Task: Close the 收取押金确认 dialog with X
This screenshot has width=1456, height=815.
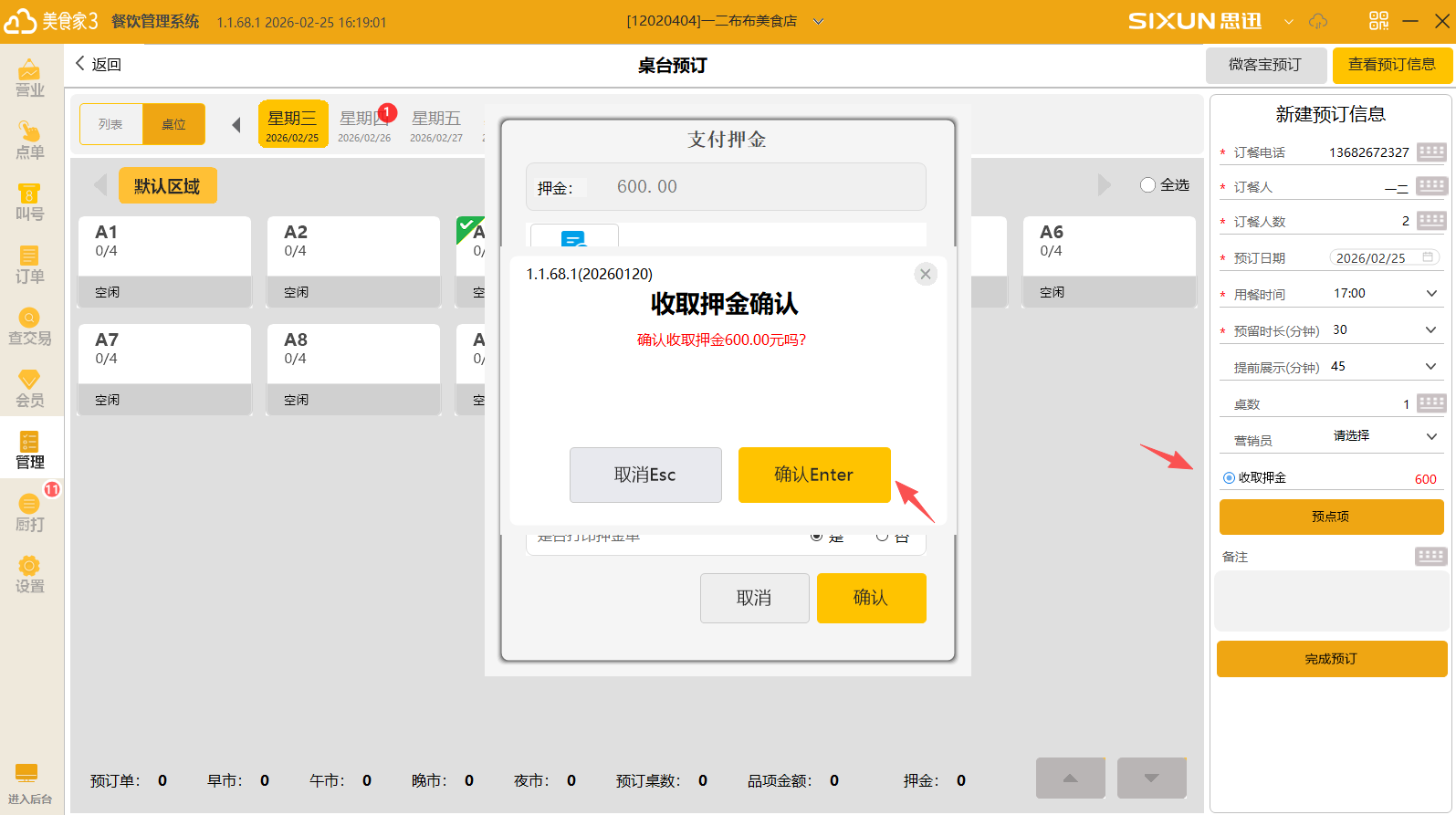Action: (926, 274)
